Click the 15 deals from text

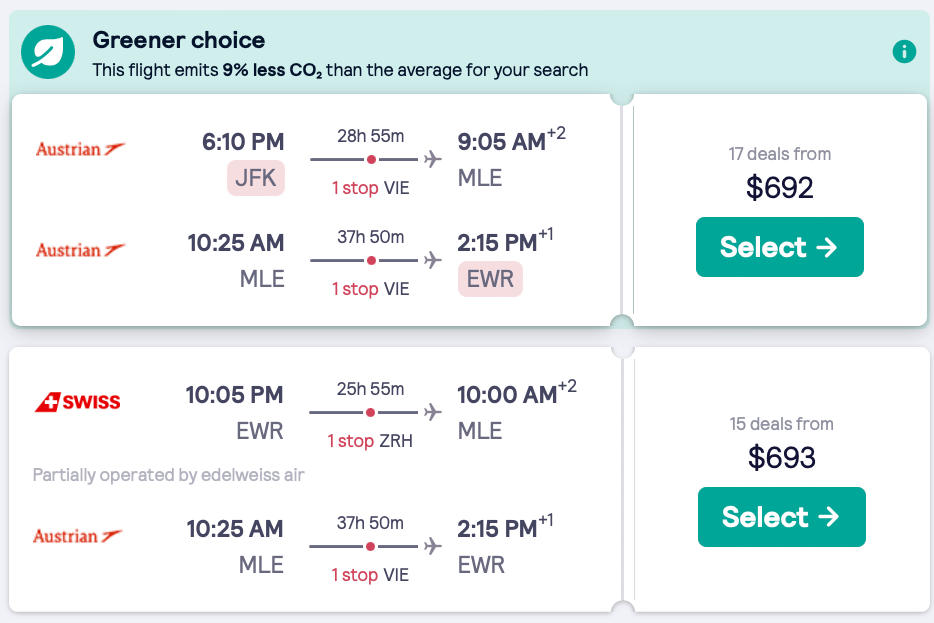781,424
